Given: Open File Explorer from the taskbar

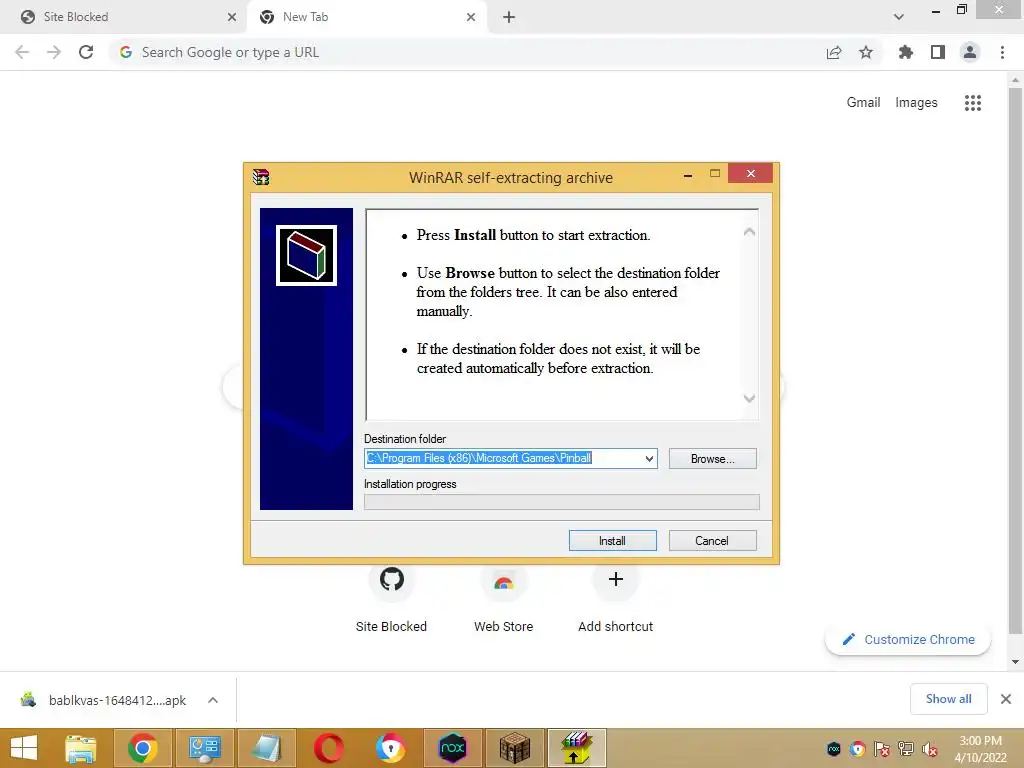Looking at the screenshot, I should click(x=81, y=748).
